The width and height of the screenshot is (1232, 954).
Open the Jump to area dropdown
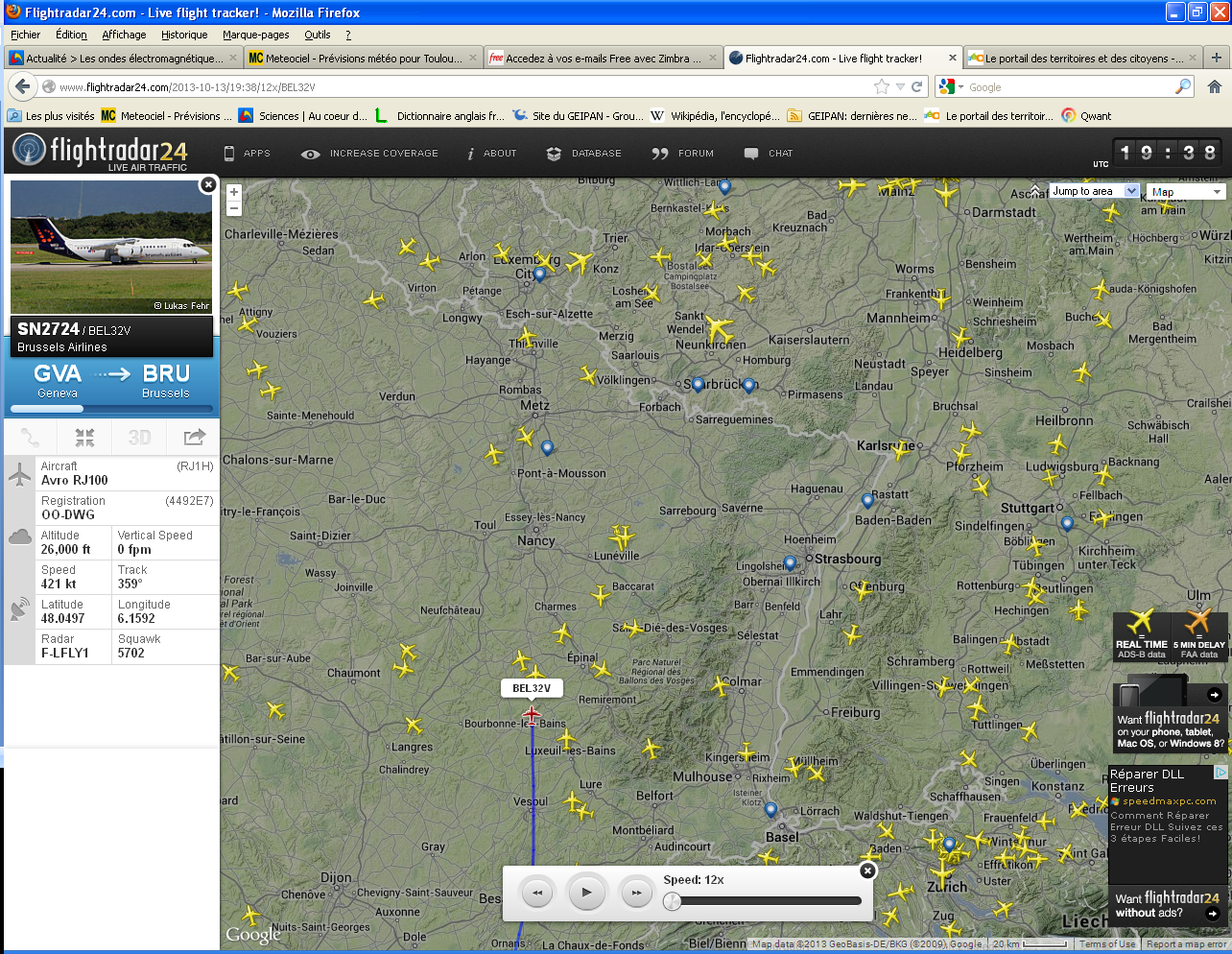(x=1094, y=191)
